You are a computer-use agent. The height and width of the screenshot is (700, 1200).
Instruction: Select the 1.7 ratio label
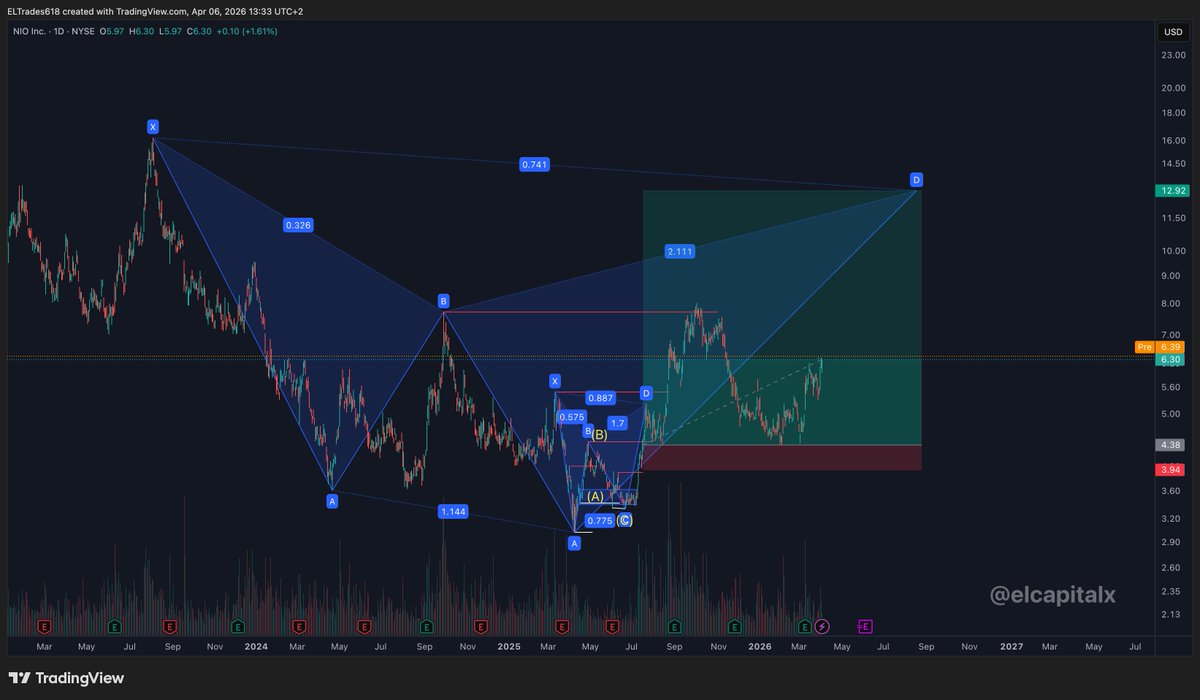(618, 424)
